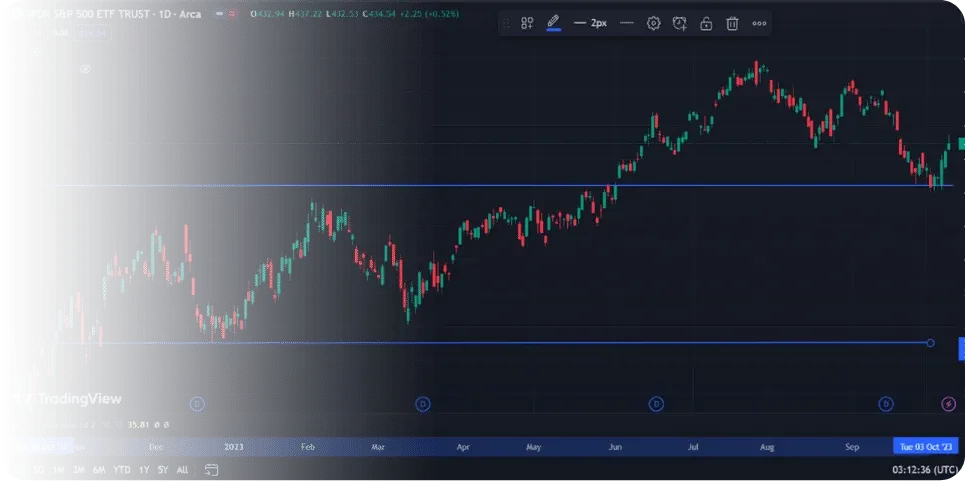Select the 6M time range
Viewport: 966px width, 481px height.
tap(99, 470)
